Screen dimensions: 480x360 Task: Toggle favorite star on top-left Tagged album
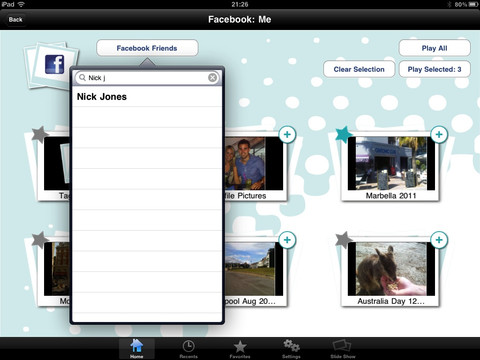point(40,134)
